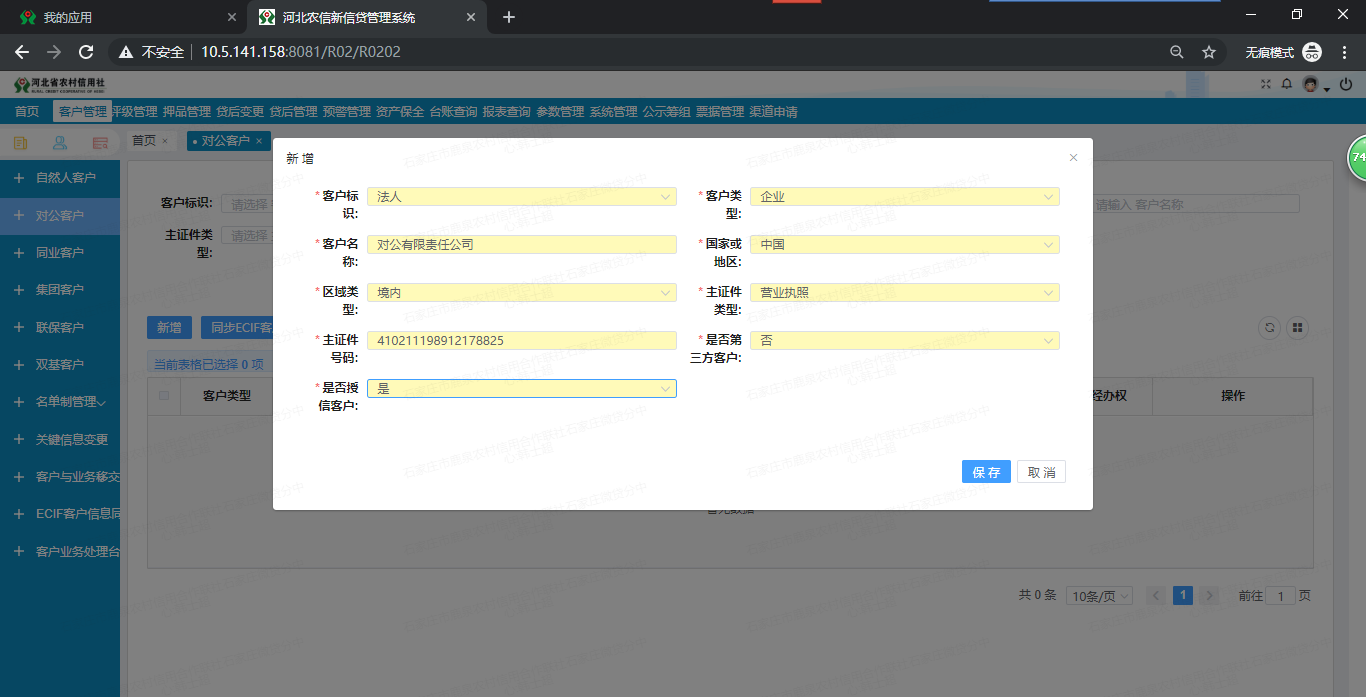Bookmark page with the star icon
Image resolution: width=1366 pixels, height=697 pixels.
coord(1208,52)
